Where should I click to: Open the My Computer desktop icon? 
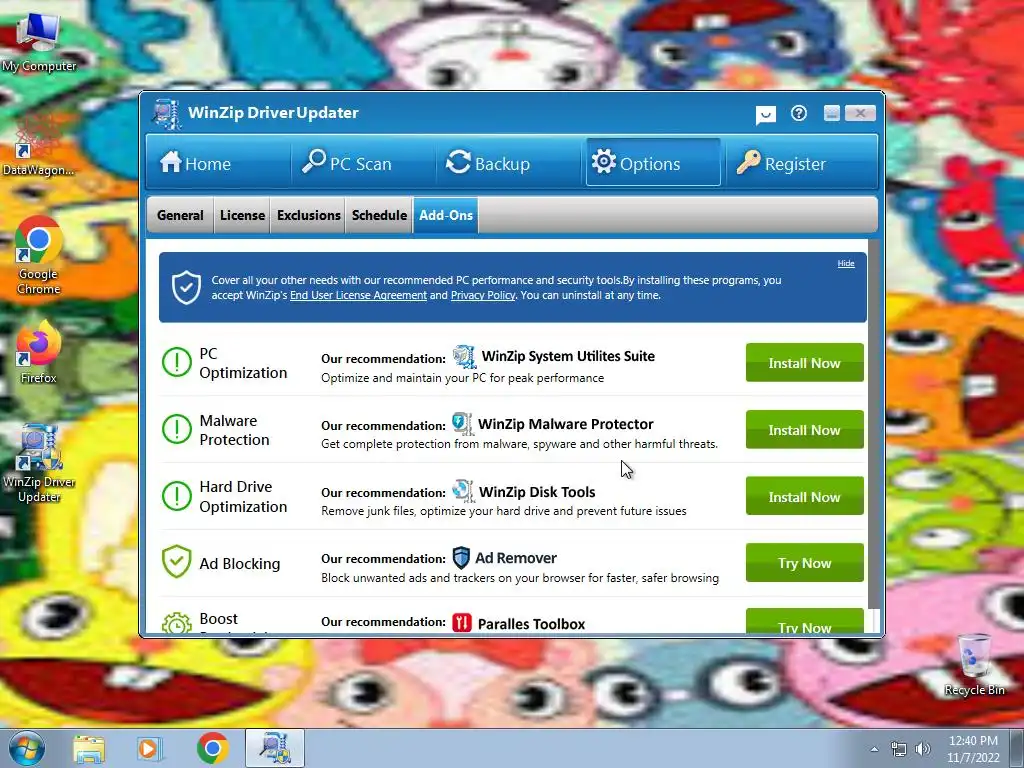[x=39, y=42]
